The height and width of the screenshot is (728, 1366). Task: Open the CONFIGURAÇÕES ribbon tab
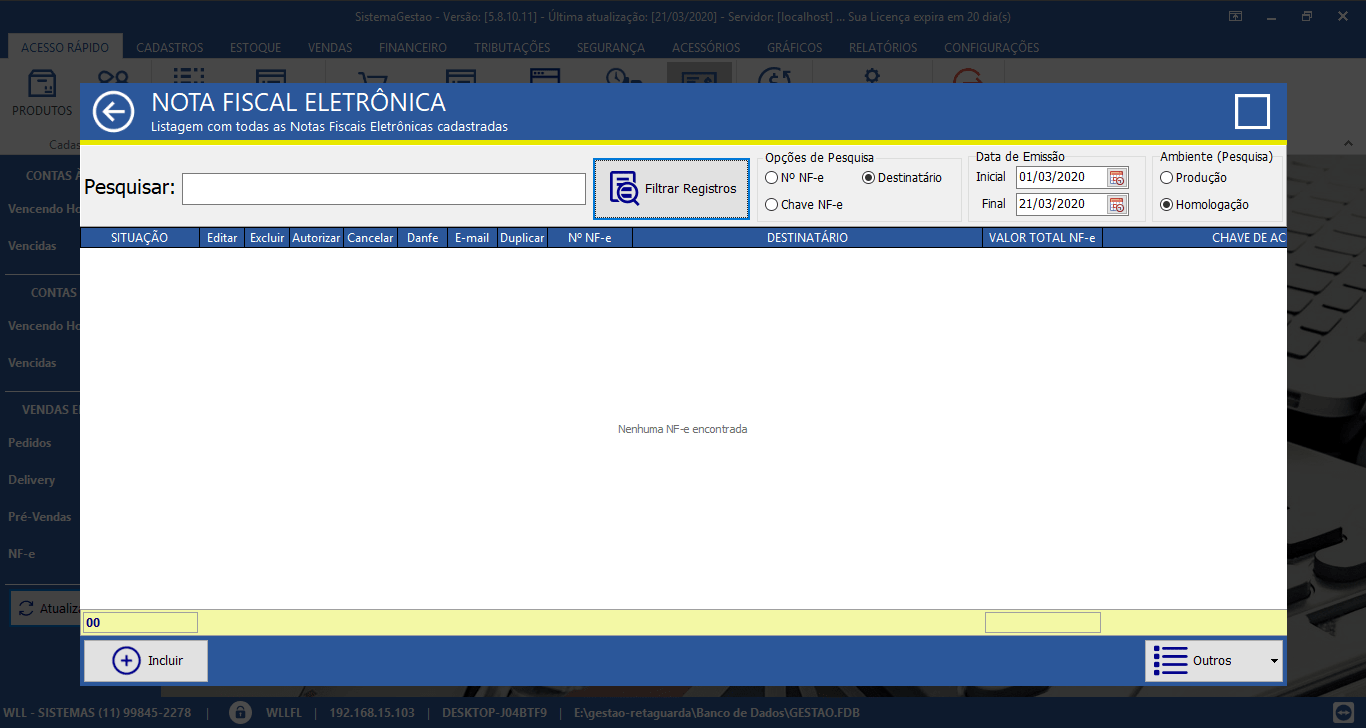coord(991,47)
